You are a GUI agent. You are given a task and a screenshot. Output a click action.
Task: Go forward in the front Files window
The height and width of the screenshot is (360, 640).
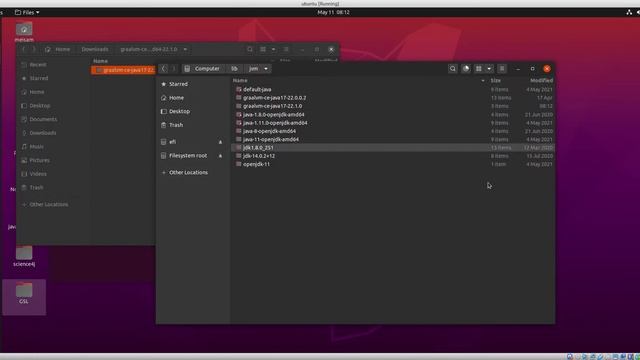click(173, 69)
